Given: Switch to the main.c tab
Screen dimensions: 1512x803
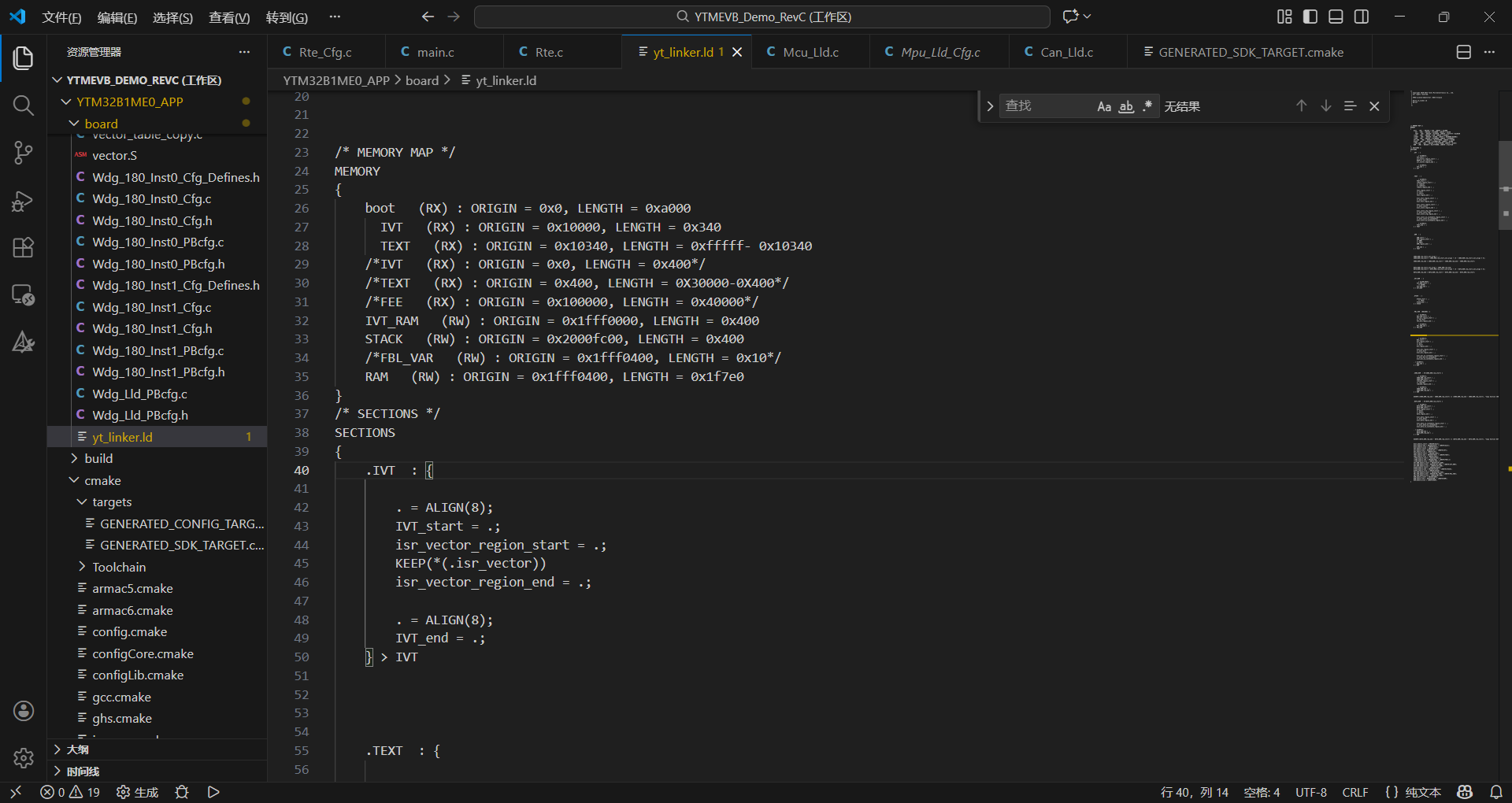Looking at the screenshot, I should (435, 52).
